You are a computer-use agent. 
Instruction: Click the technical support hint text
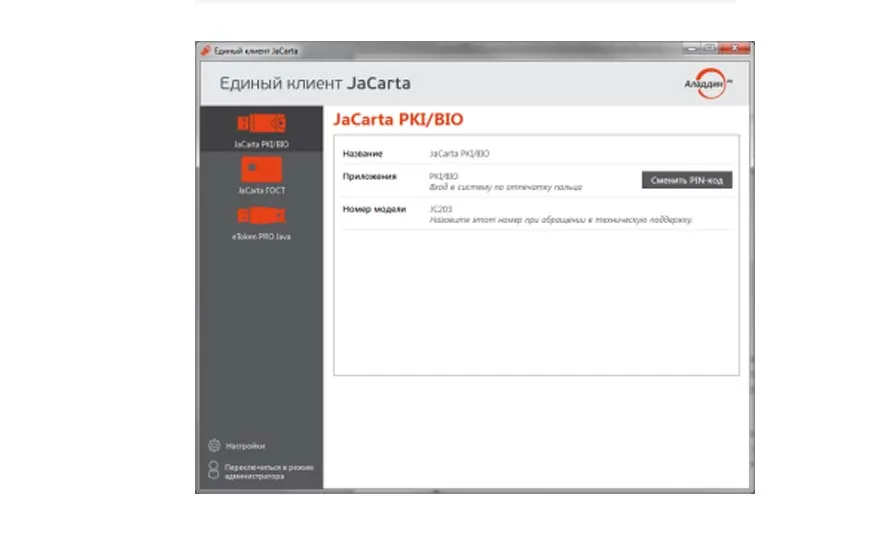pyautogui.click(x=561, y=220)
